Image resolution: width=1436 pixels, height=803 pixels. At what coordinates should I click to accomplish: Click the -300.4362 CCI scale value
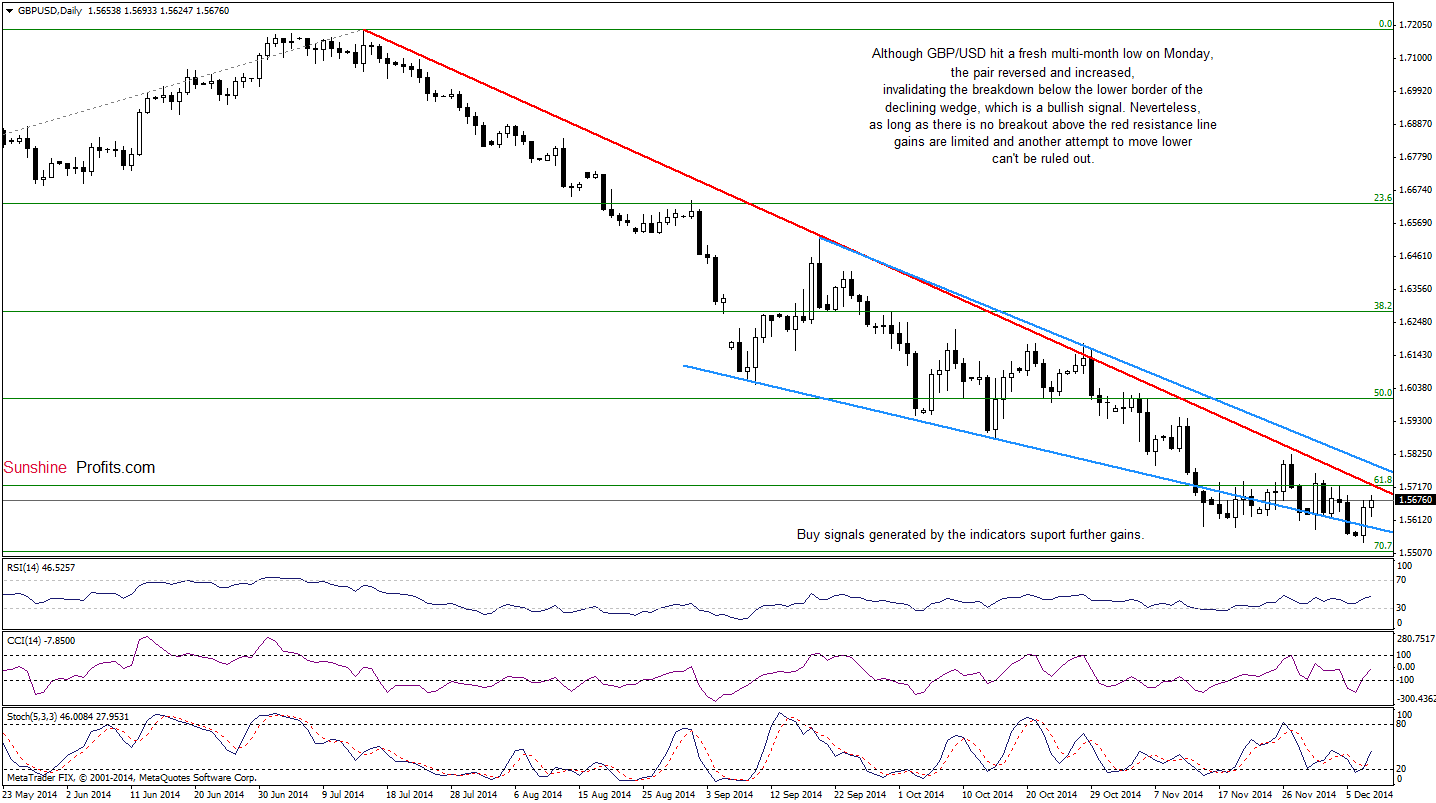point(1416,699)
